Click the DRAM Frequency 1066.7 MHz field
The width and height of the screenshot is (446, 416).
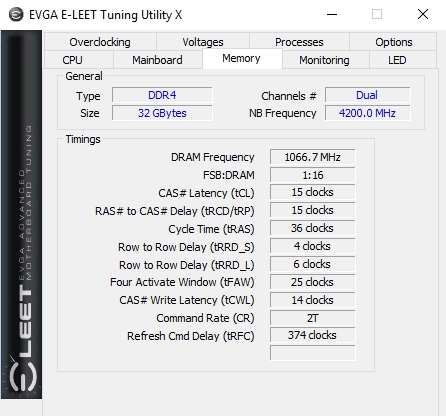coord(312,157)
